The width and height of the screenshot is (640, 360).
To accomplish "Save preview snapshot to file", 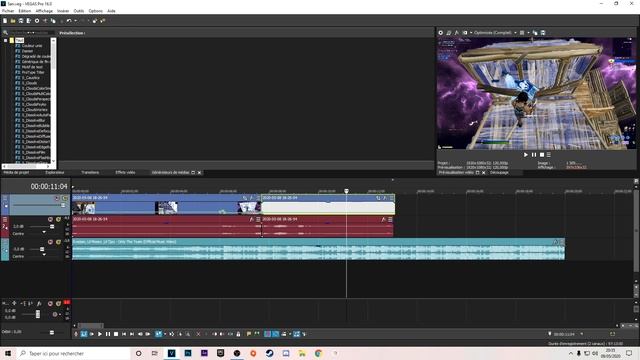I will click(543, 33).
